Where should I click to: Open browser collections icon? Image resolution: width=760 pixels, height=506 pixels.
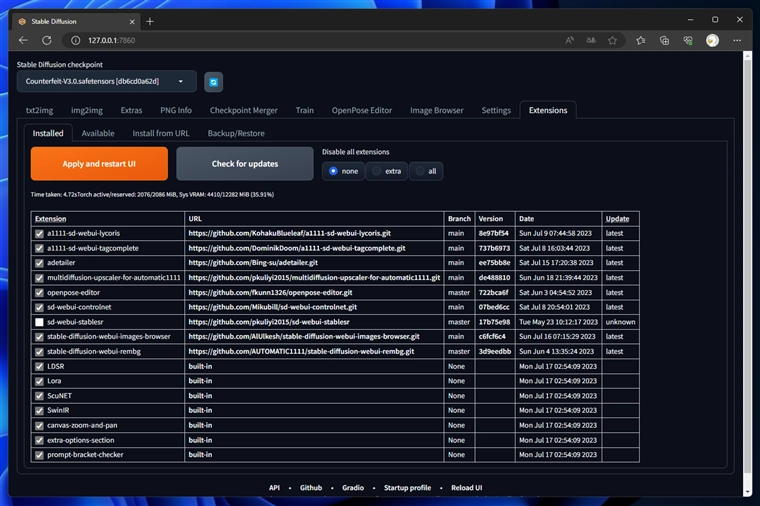click(665, 40)
